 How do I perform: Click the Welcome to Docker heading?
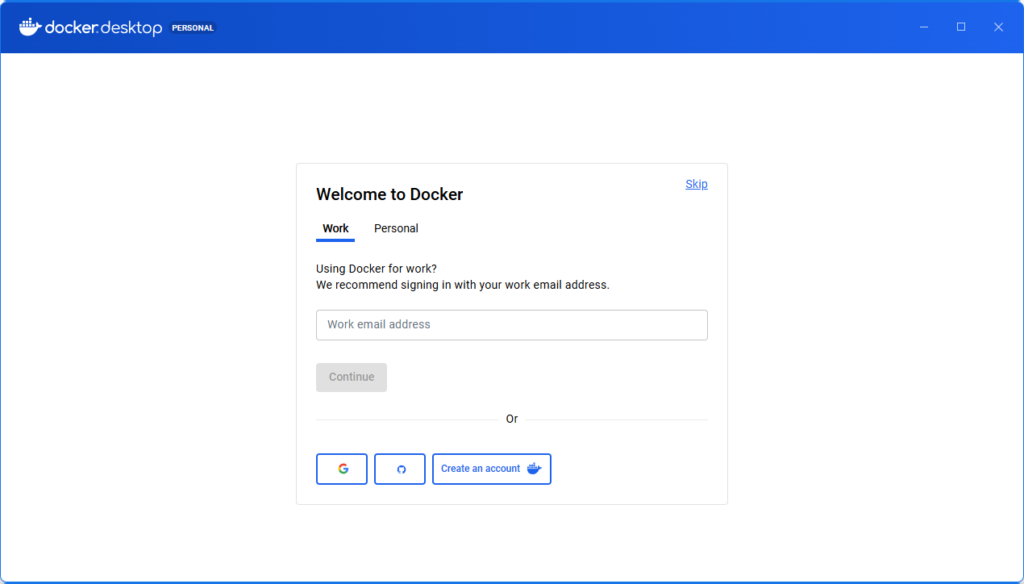[389, 195]
